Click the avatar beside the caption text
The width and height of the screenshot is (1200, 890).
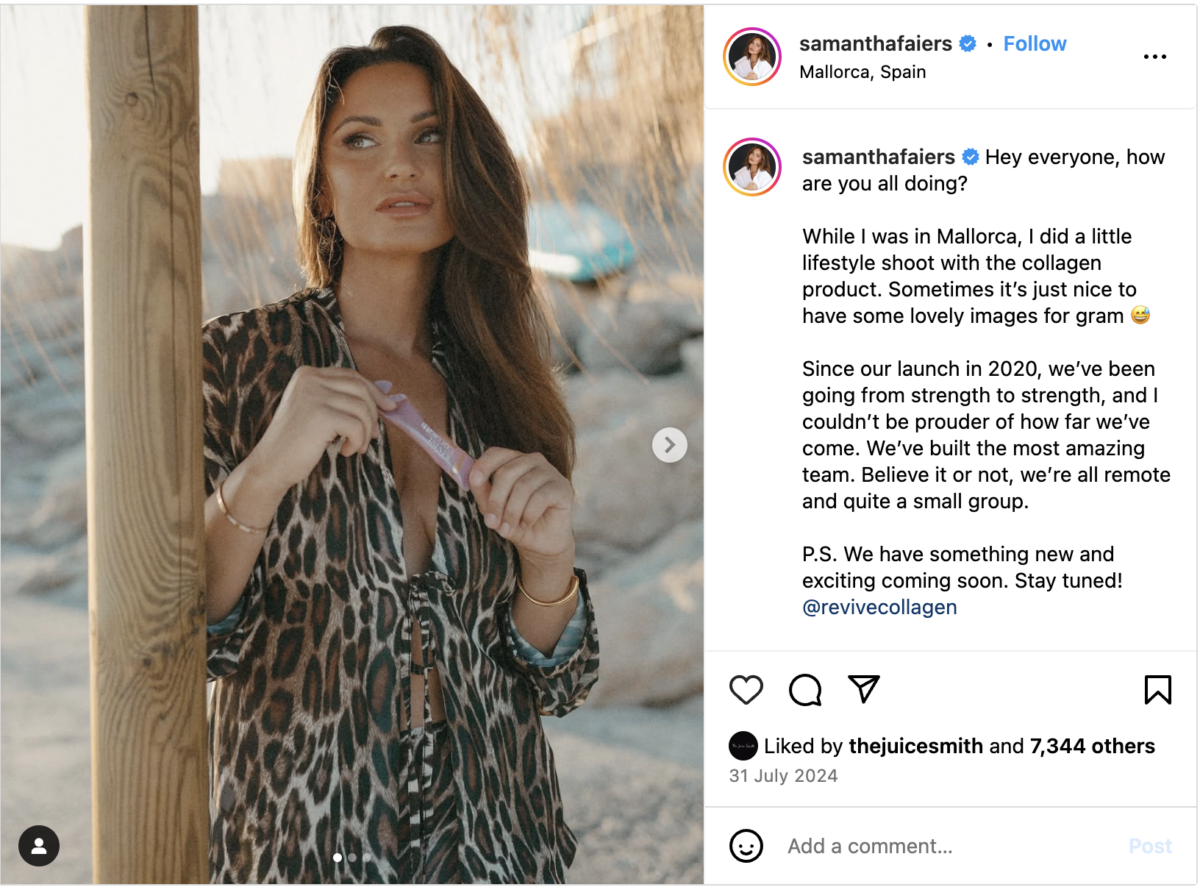[752, 167]
